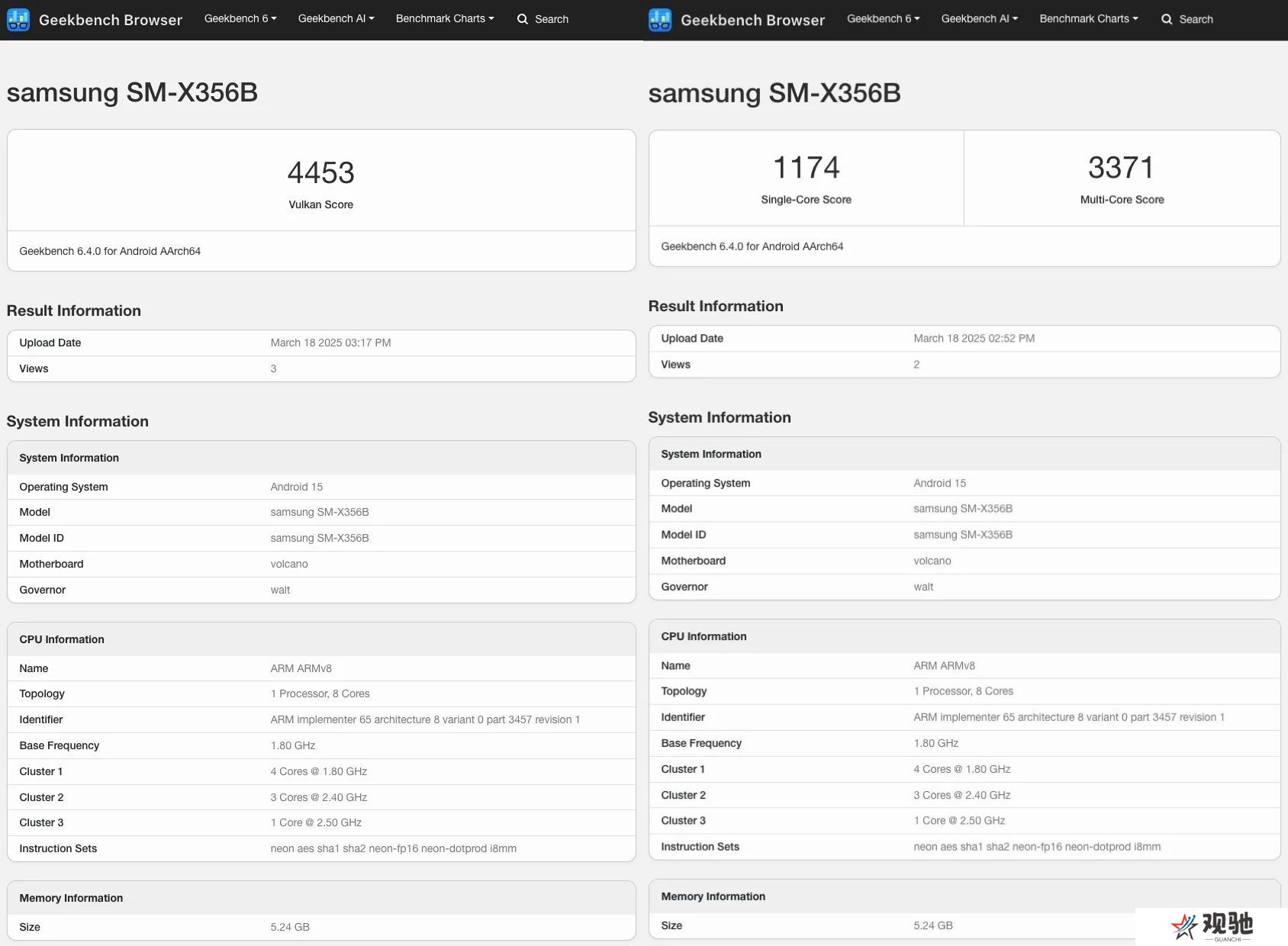This screenshot has width=1288, height=946.
Task: Click Cluster 3 value in left page
Action: point(316,822)
